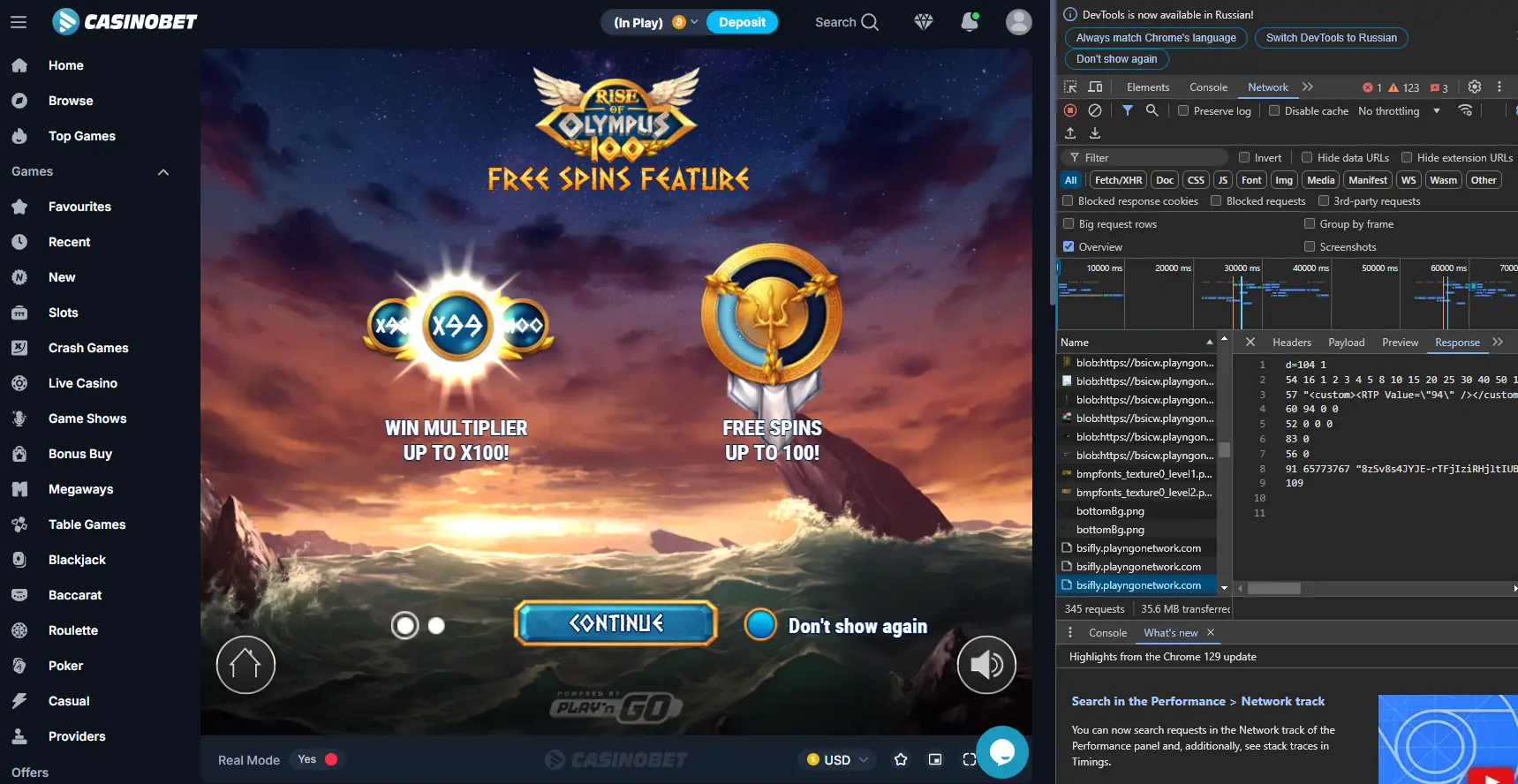Click the response horizontal scrollbar
Viewport: 1518px width, 784px height.
click(x=1273, y=588)
